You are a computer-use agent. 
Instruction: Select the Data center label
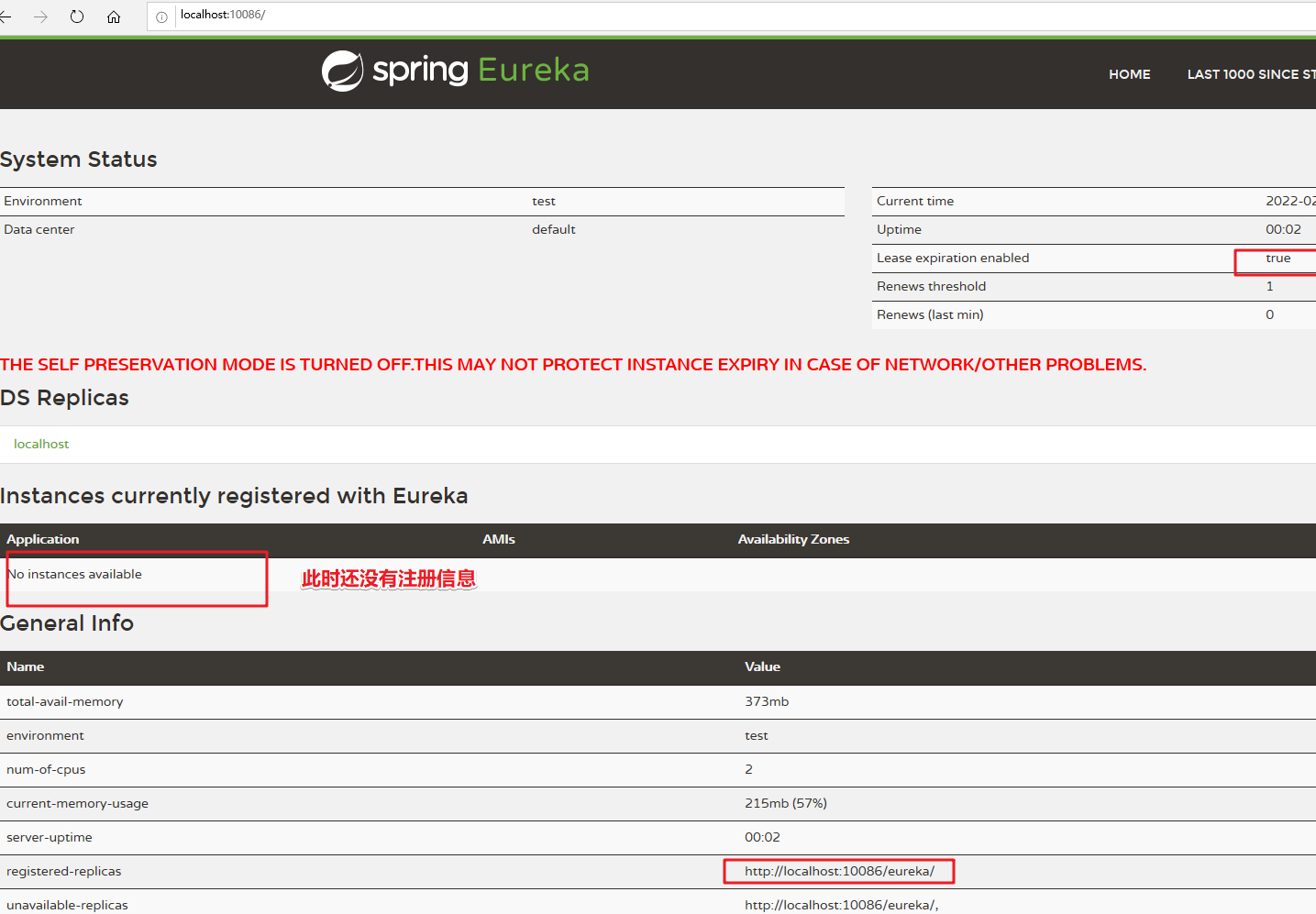(39, 229)
